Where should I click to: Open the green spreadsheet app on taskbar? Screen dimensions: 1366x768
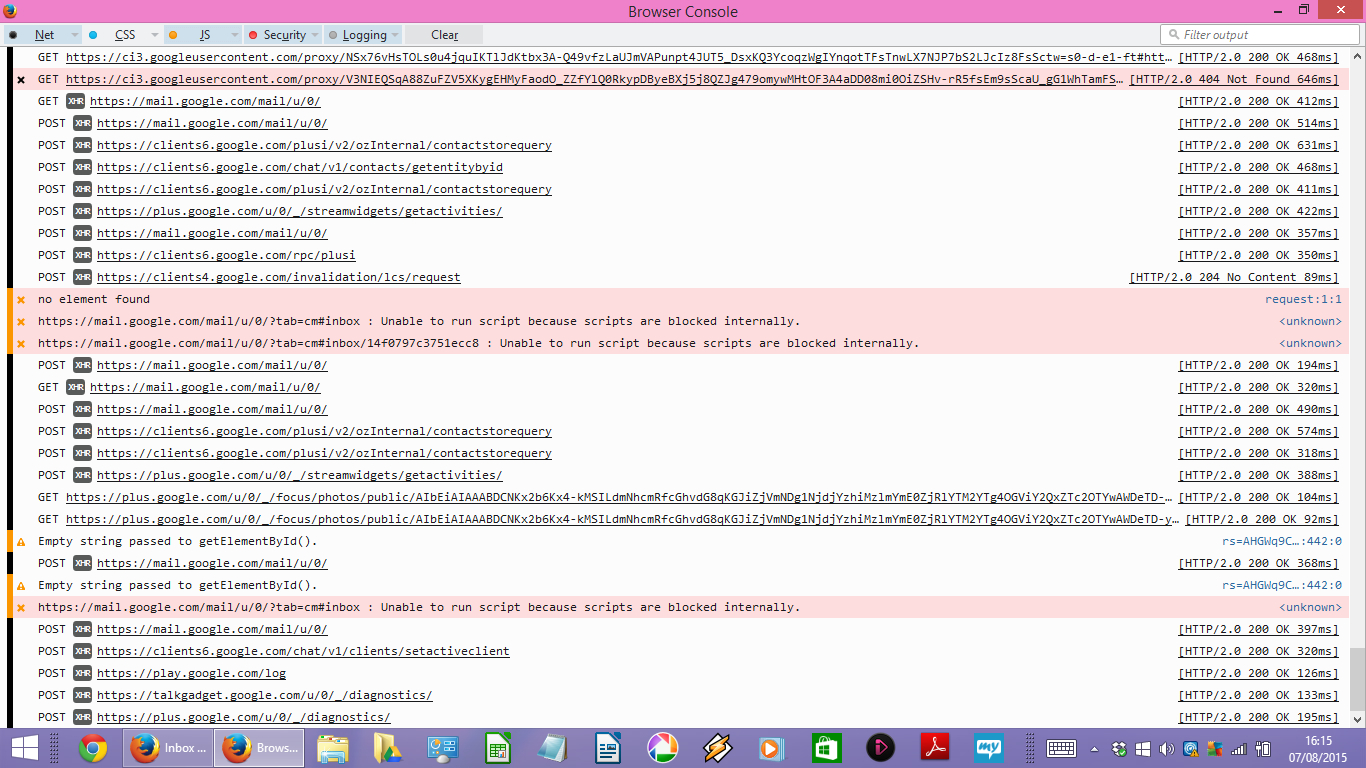click(x=498, y=748)
